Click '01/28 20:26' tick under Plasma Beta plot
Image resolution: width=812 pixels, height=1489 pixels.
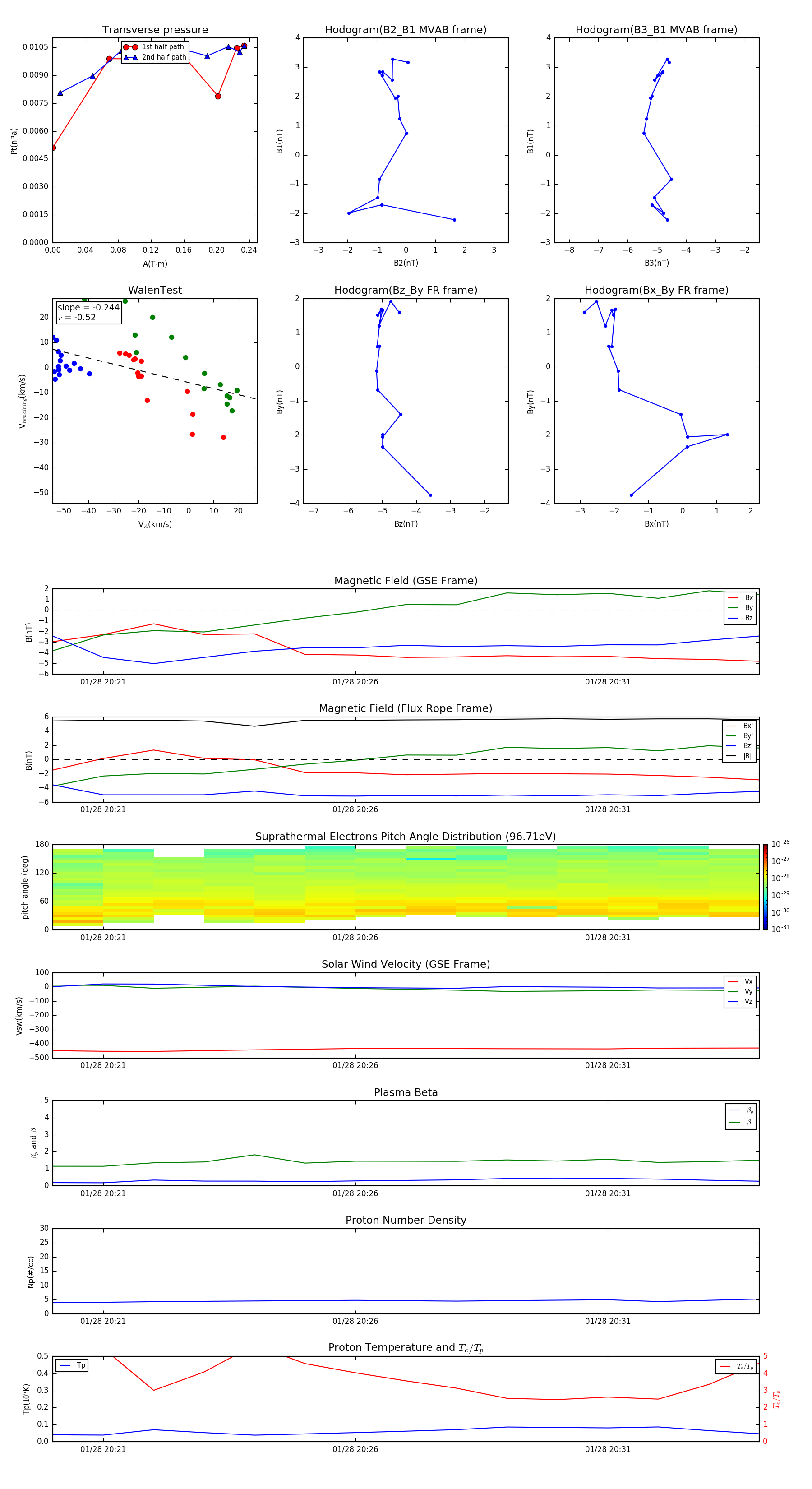[355, 1193]
